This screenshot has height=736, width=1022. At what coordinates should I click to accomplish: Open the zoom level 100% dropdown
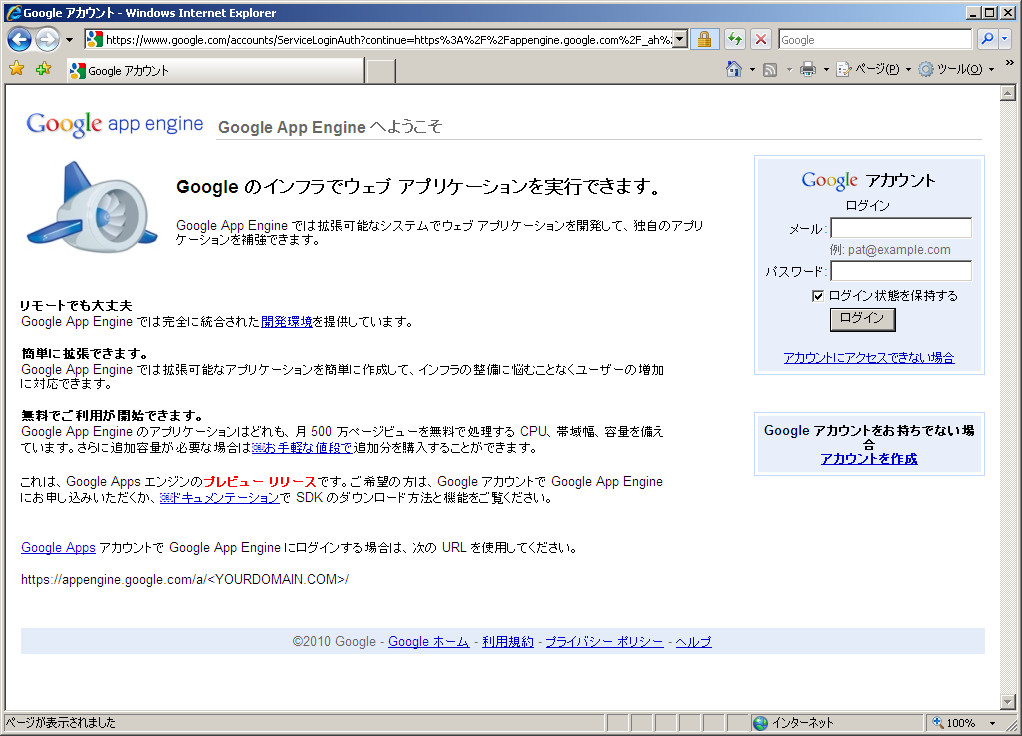pyautogui.click(x=992, y=723)
